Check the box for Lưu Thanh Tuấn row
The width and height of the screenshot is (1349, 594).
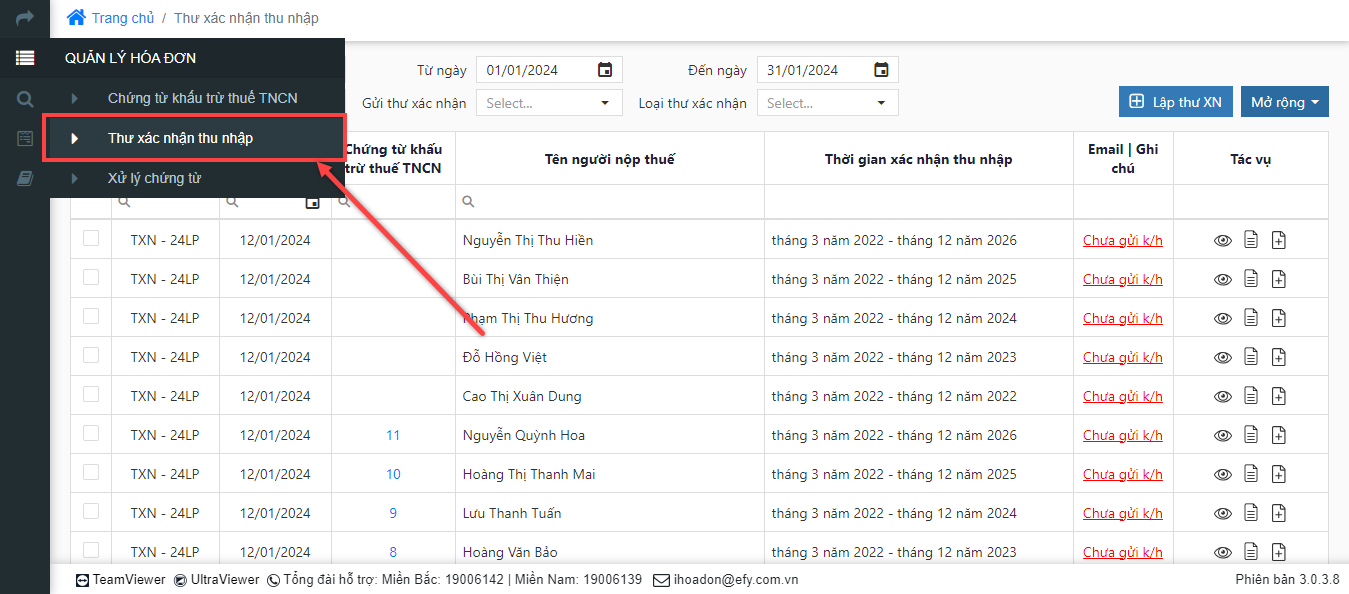(x=91, y=511)
